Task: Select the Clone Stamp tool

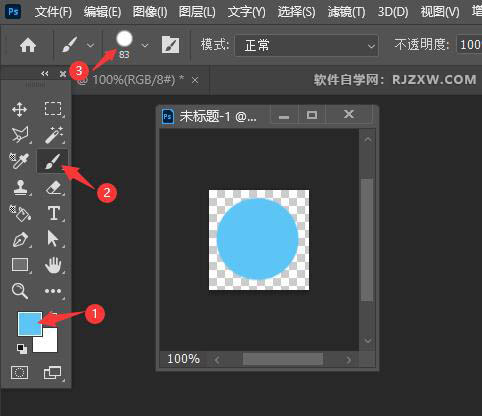Action: 20,187
